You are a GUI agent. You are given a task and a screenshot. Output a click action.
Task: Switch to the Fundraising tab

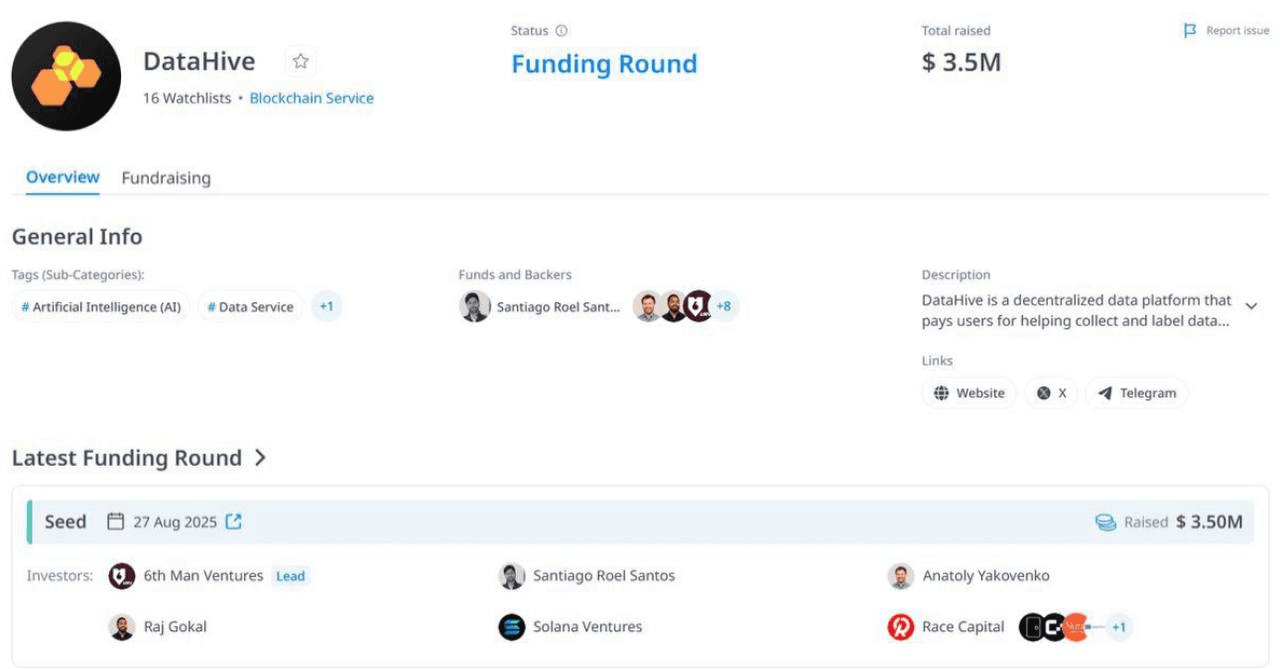pyautogui.click(x=166, y=178)
